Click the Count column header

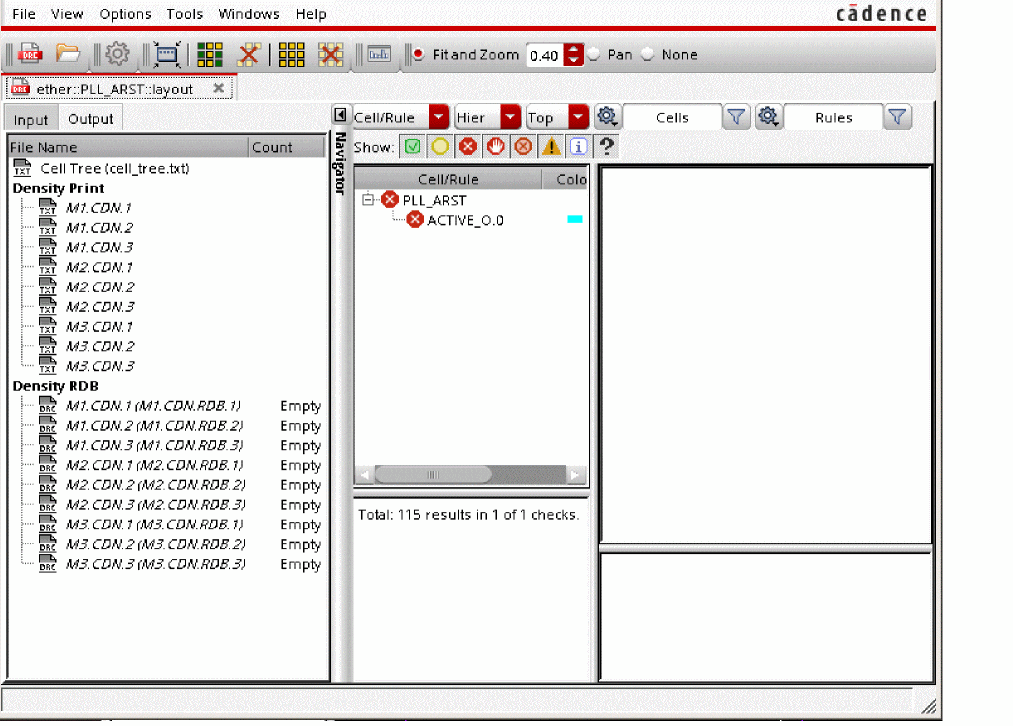tap(286, 147)
